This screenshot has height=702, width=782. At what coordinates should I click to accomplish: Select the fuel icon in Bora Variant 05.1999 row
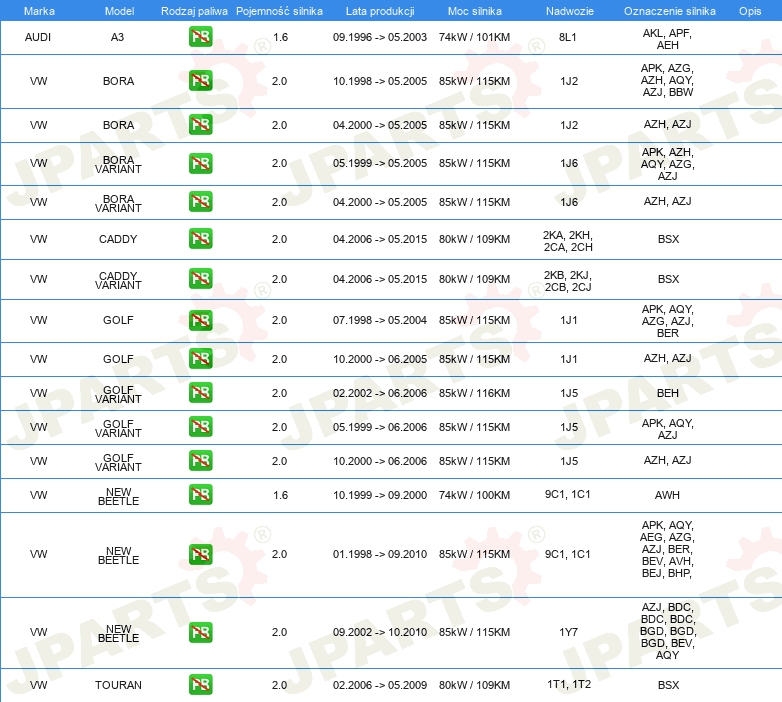(200, 163)
